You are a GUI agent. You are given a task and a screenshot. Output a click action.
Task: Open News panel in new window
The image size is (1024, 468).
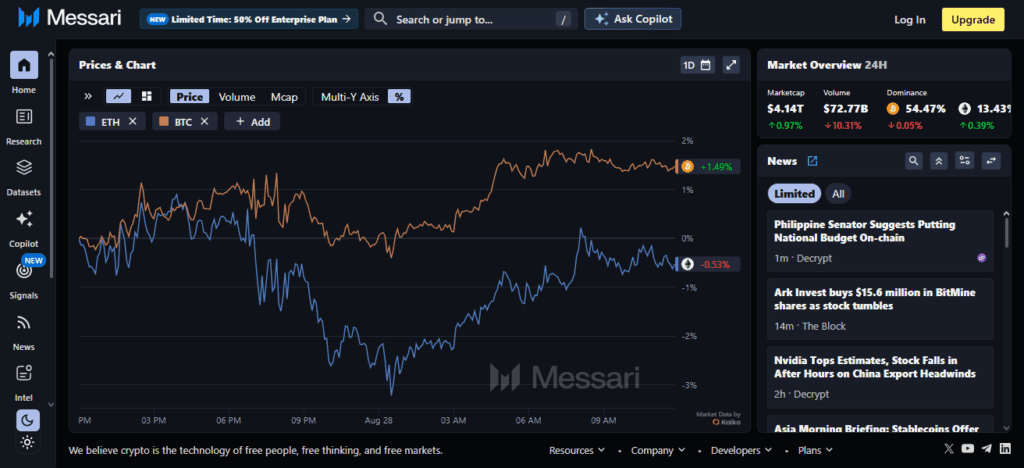(x=812, y=161)
